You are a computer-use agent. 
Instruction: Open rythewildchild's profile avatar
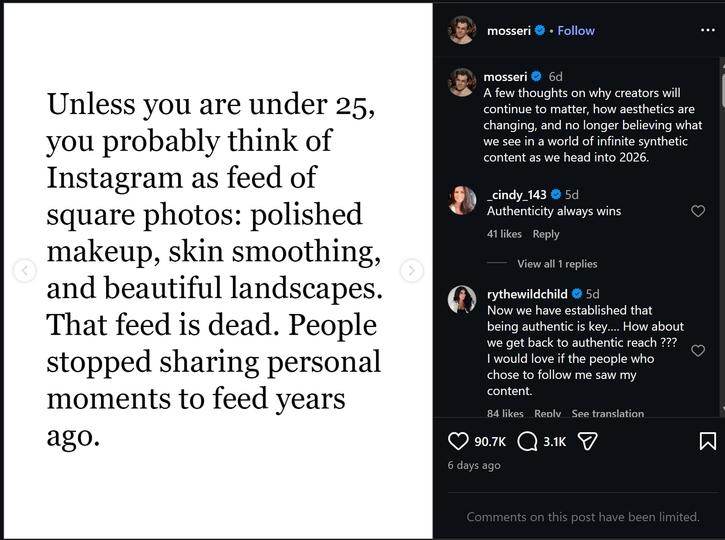462,299
